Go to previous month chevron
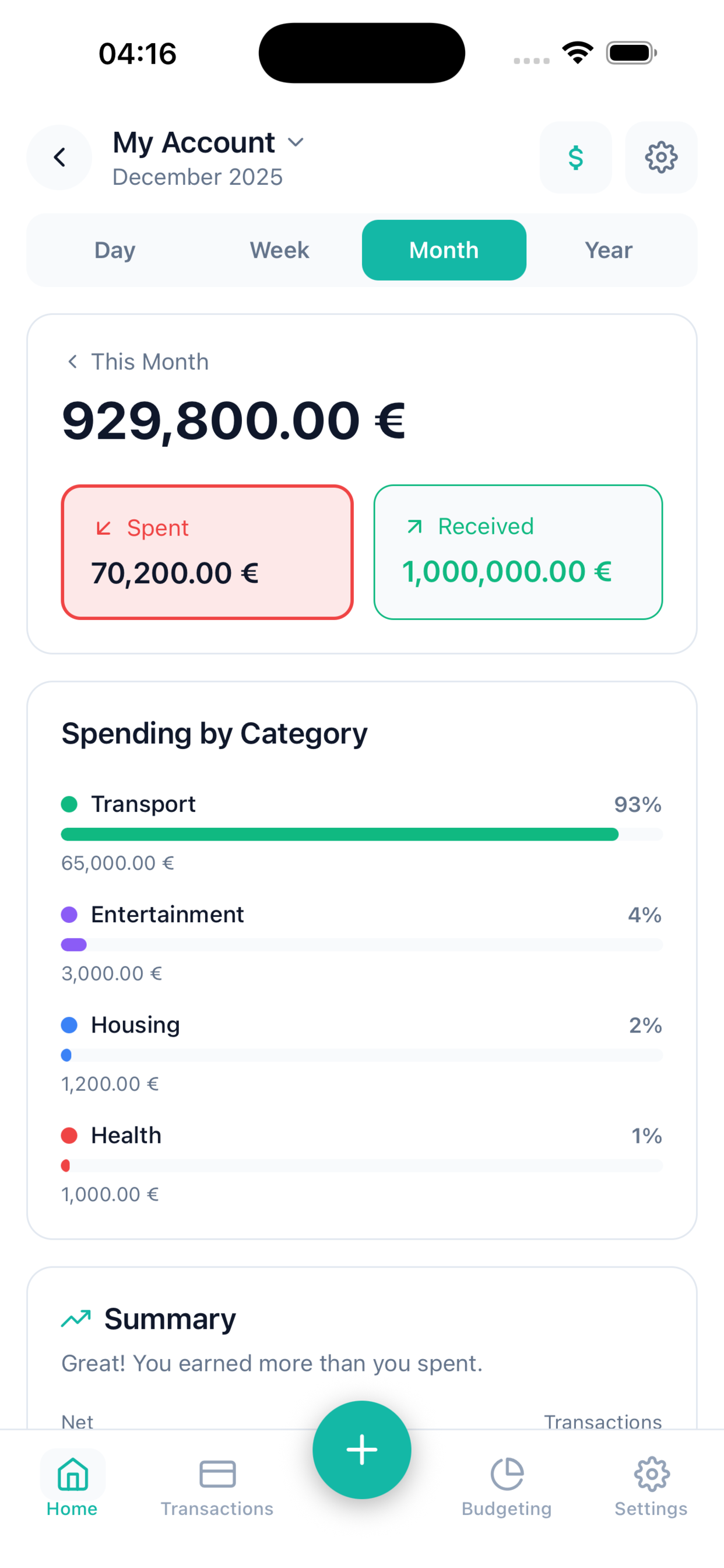 click(x=72, y=362)
